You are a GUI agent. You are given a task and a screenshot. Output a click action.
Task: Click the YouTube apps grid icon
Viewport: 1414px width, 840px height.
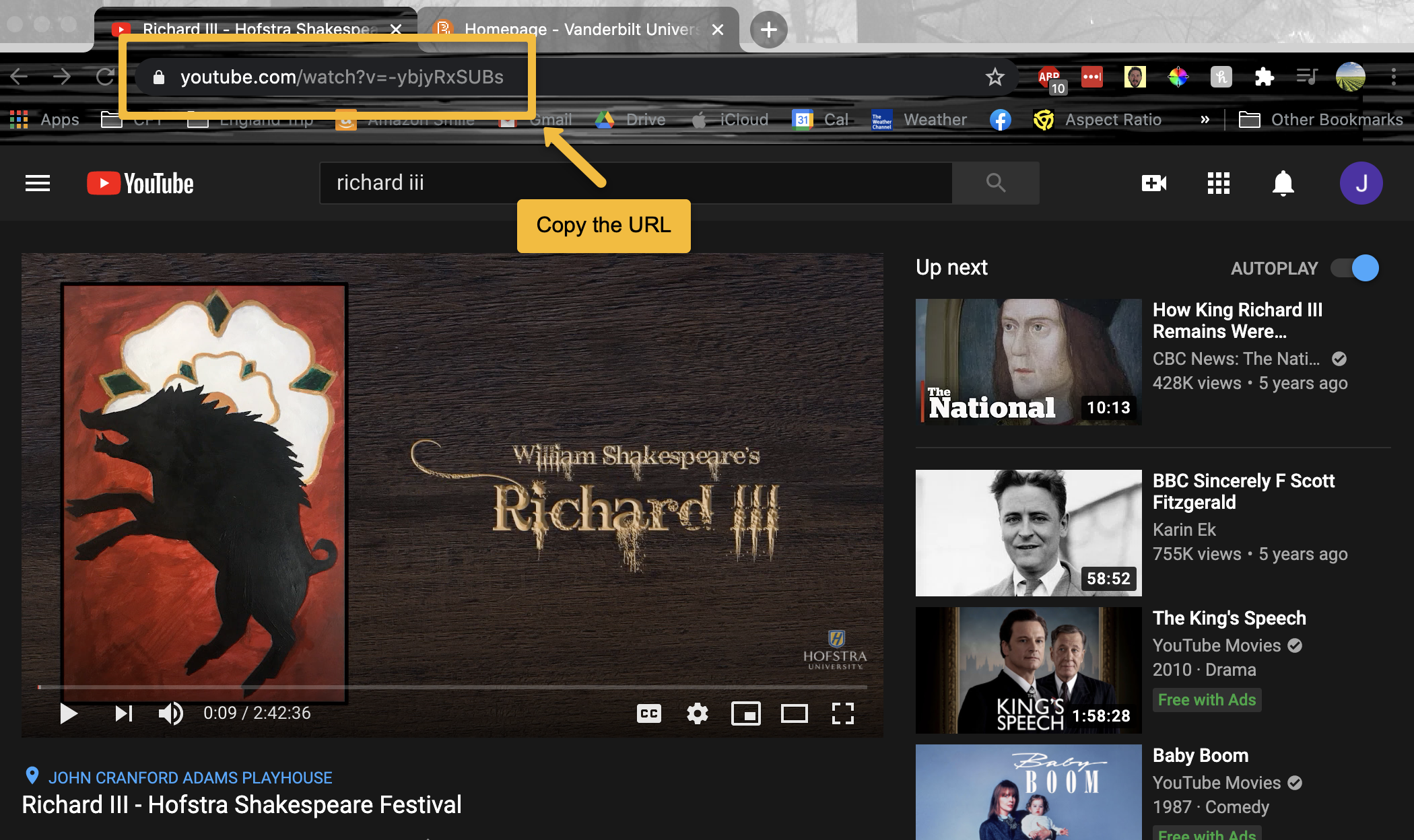(x=1219, y=183)
